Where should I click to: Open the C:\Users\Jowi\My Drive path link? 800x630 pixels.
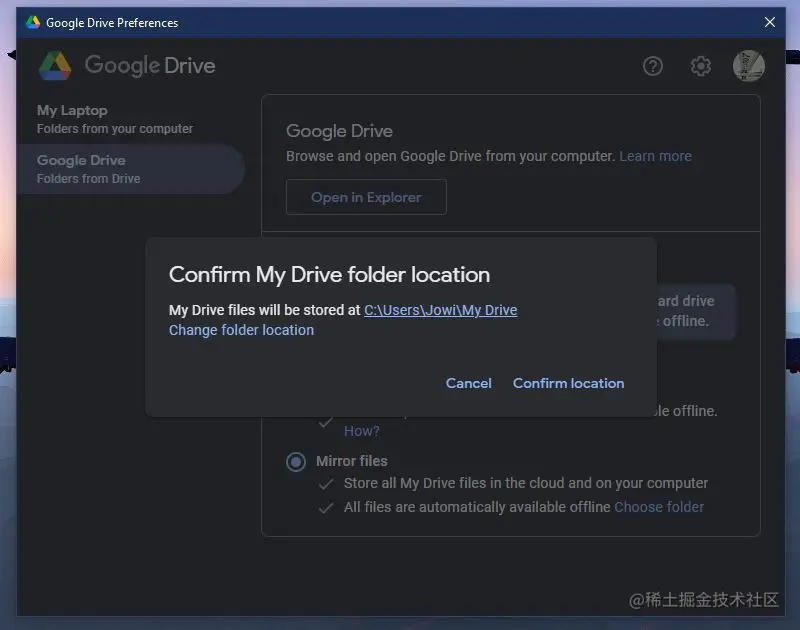tap(440, 310)
